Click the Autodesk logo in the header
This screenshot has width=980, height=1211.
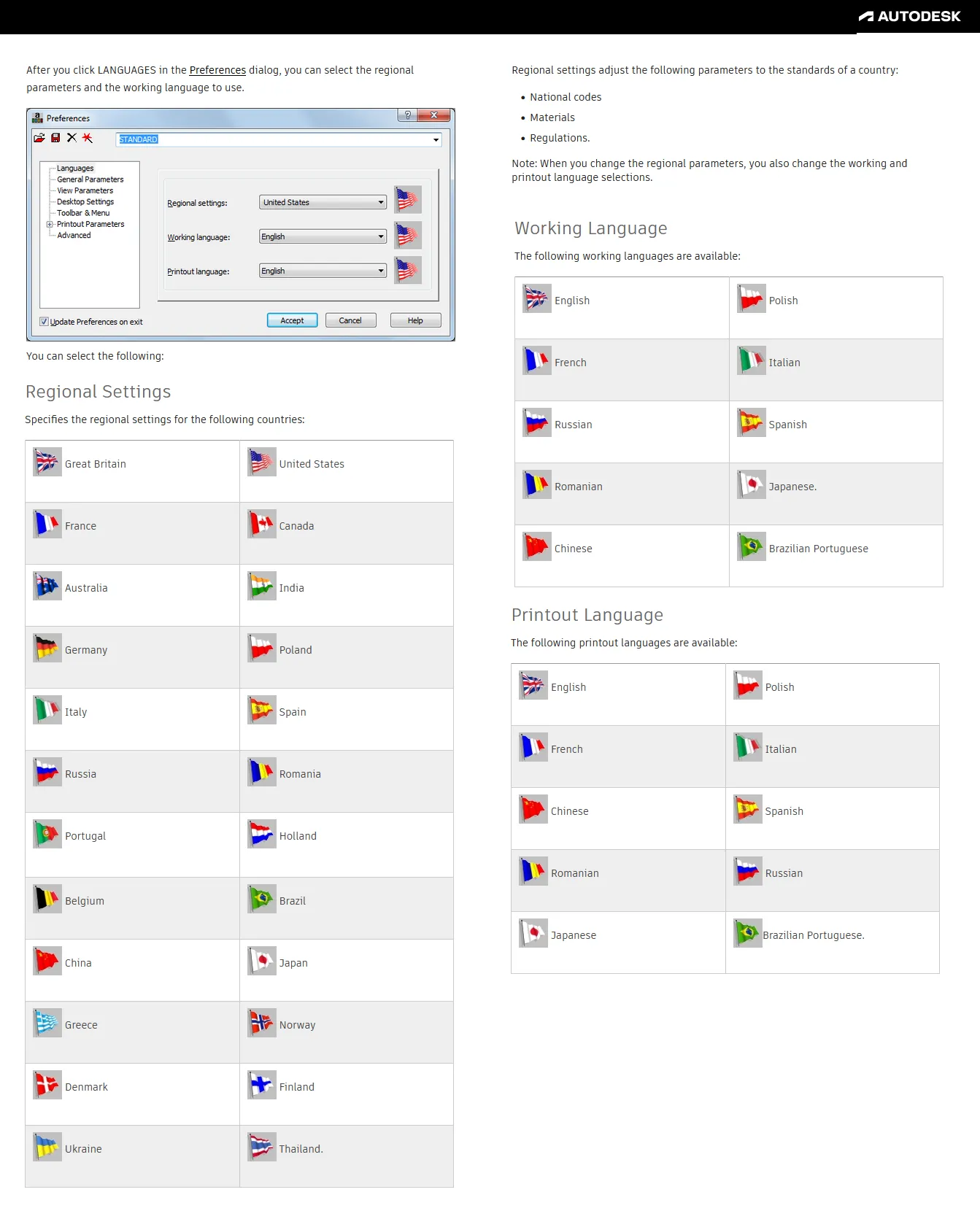click(x=909, y=16)
